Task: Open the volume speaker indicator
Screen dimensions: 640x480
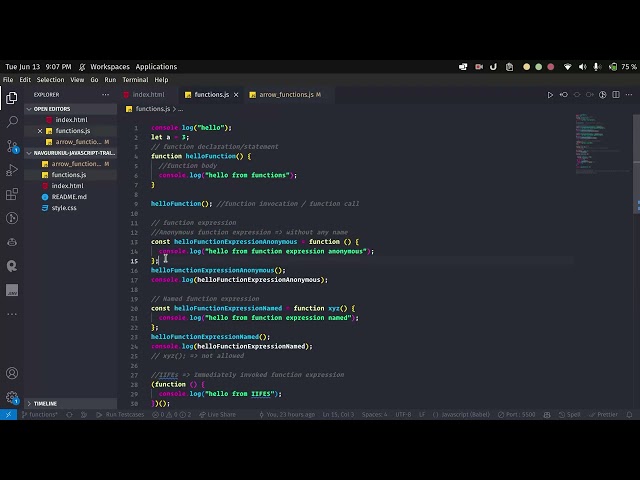Action: coord(582,67)
